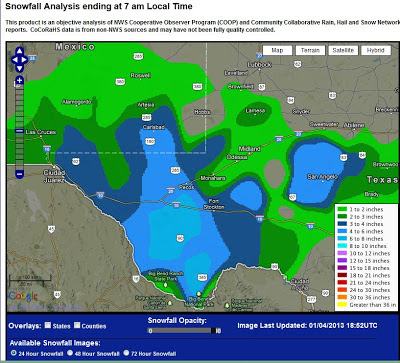This screenshot has height=363, width=400.
Task: Switch to Terrain map view
Action: pos(310,50)
